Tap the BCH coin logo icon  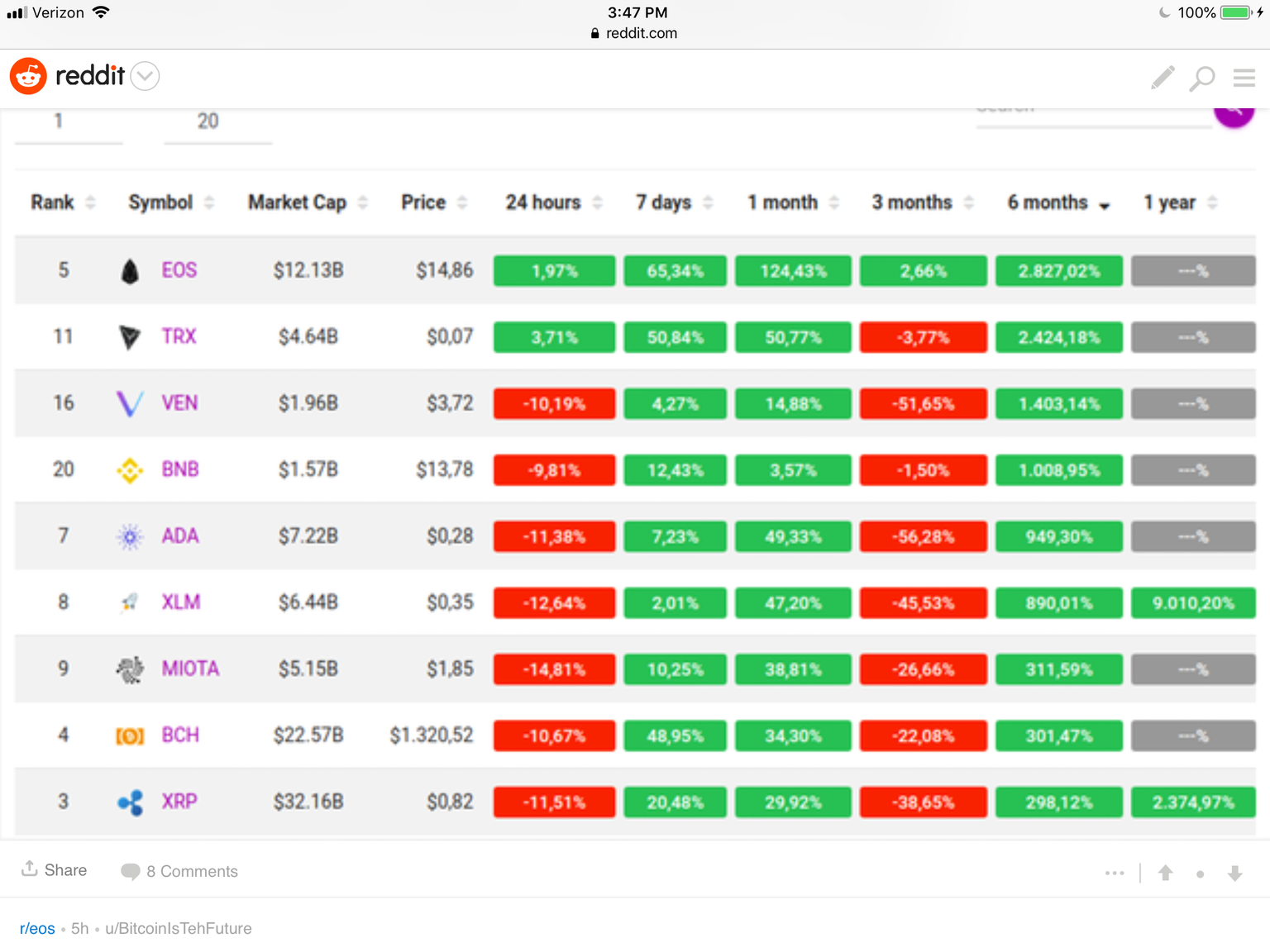tap(130, 735)
